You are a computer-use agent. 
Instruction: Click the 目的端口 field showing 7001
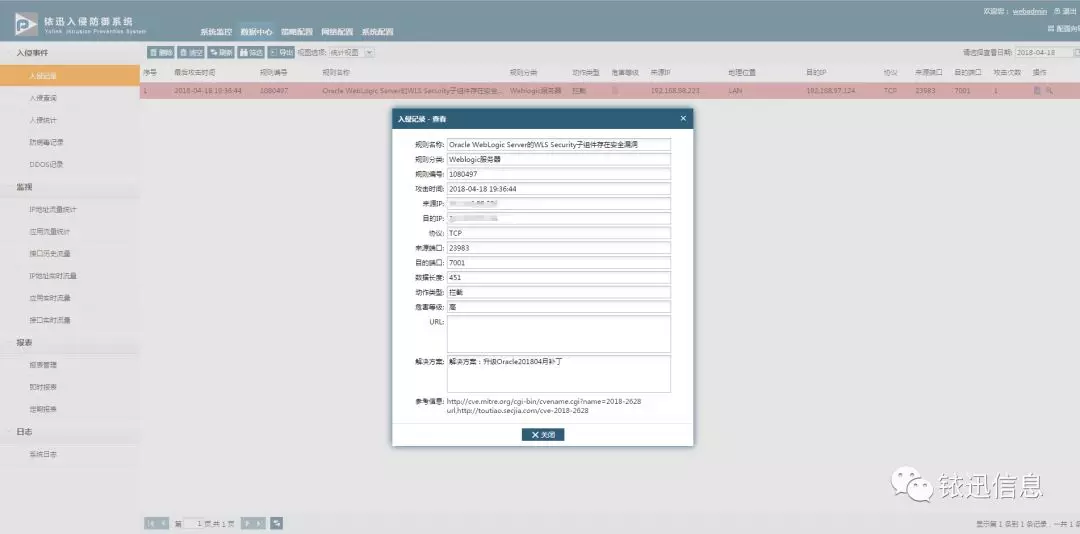[x=559, y=263]
